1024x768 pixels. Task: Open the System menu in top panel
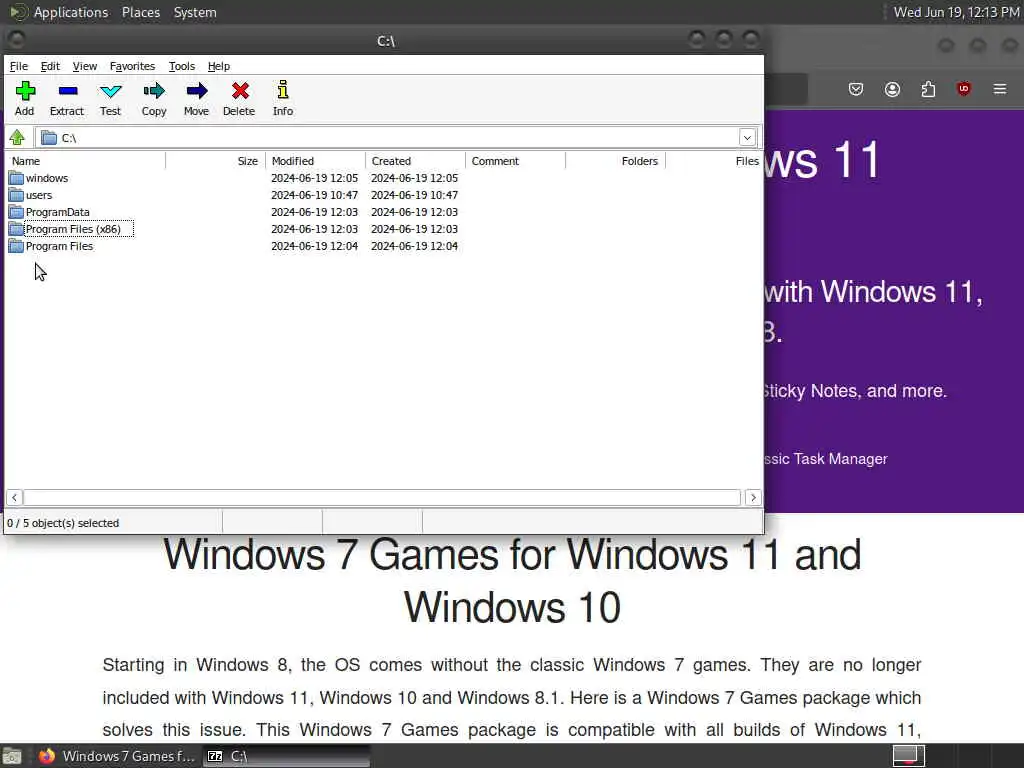(x=195, y=12)
